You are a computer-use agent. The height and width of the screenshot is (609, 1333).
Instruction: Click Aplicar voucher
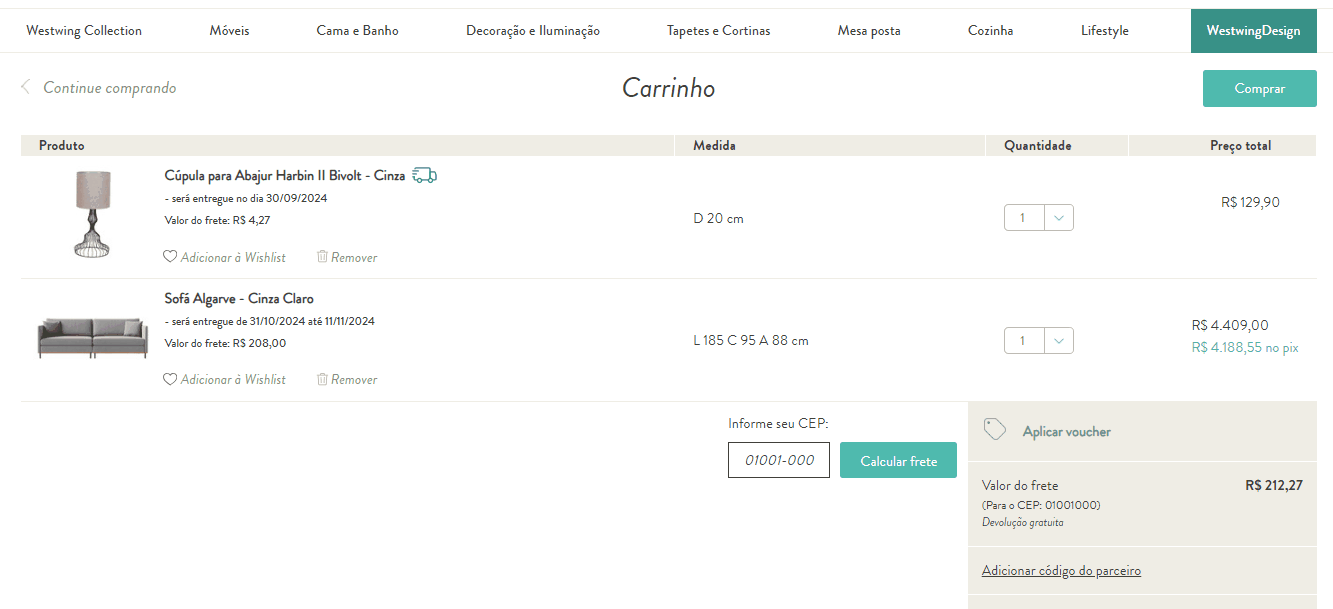(1067, 432)
